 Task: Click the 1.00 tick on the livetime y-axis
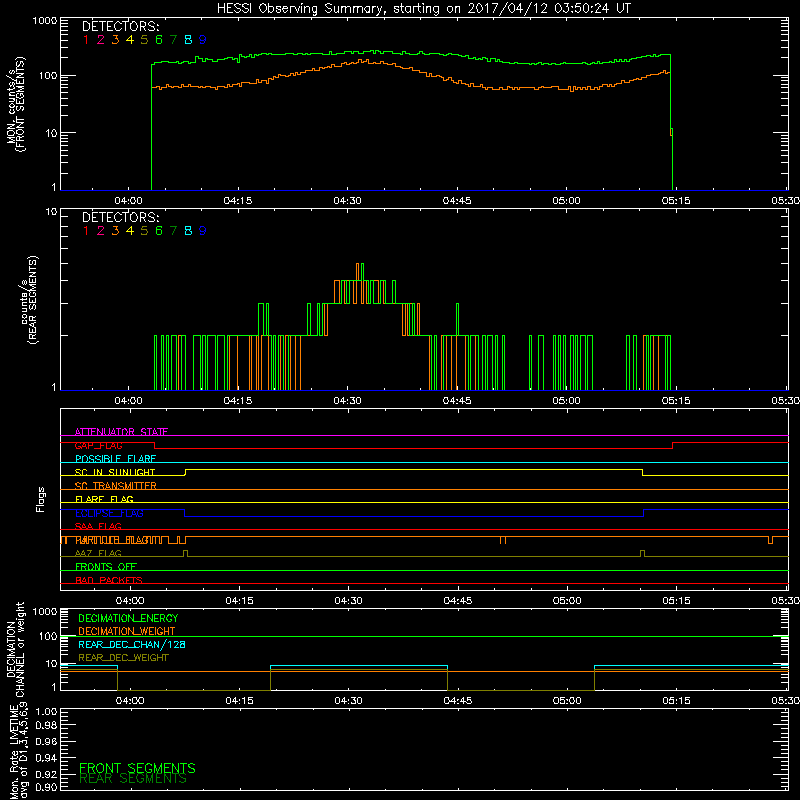(46, 712)
